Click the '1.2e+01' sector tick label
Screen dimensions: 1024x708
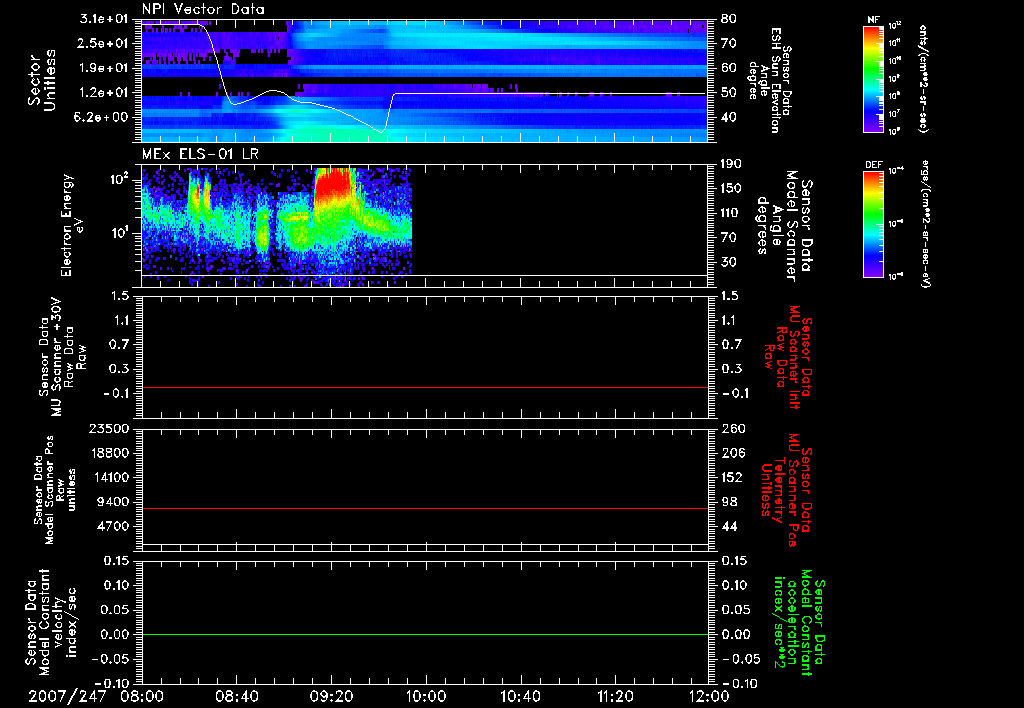pyautogui.click(x=106, y=93)
